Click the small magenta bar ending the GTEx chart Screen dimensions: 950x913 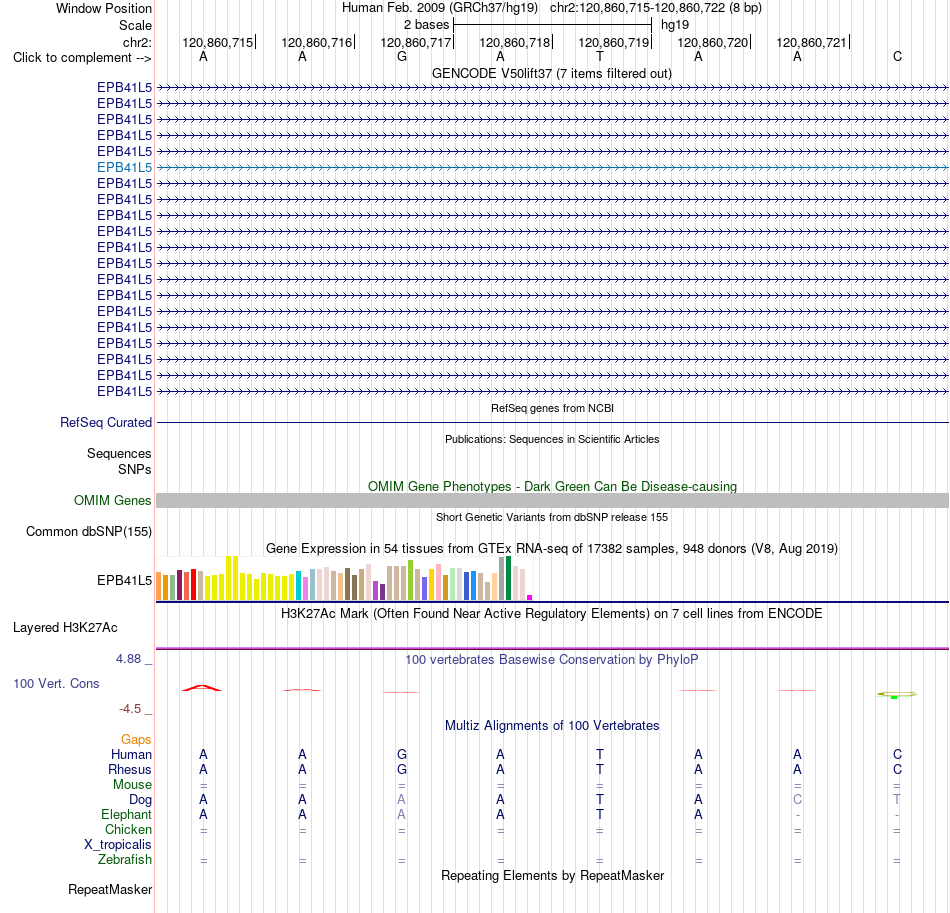coord(530,597)
